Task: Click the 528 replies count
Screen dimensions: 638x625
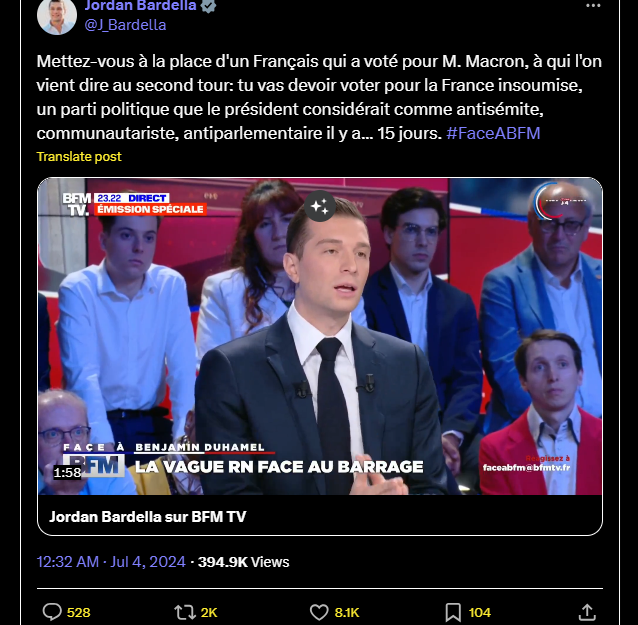Action: [x=79, y=612]
